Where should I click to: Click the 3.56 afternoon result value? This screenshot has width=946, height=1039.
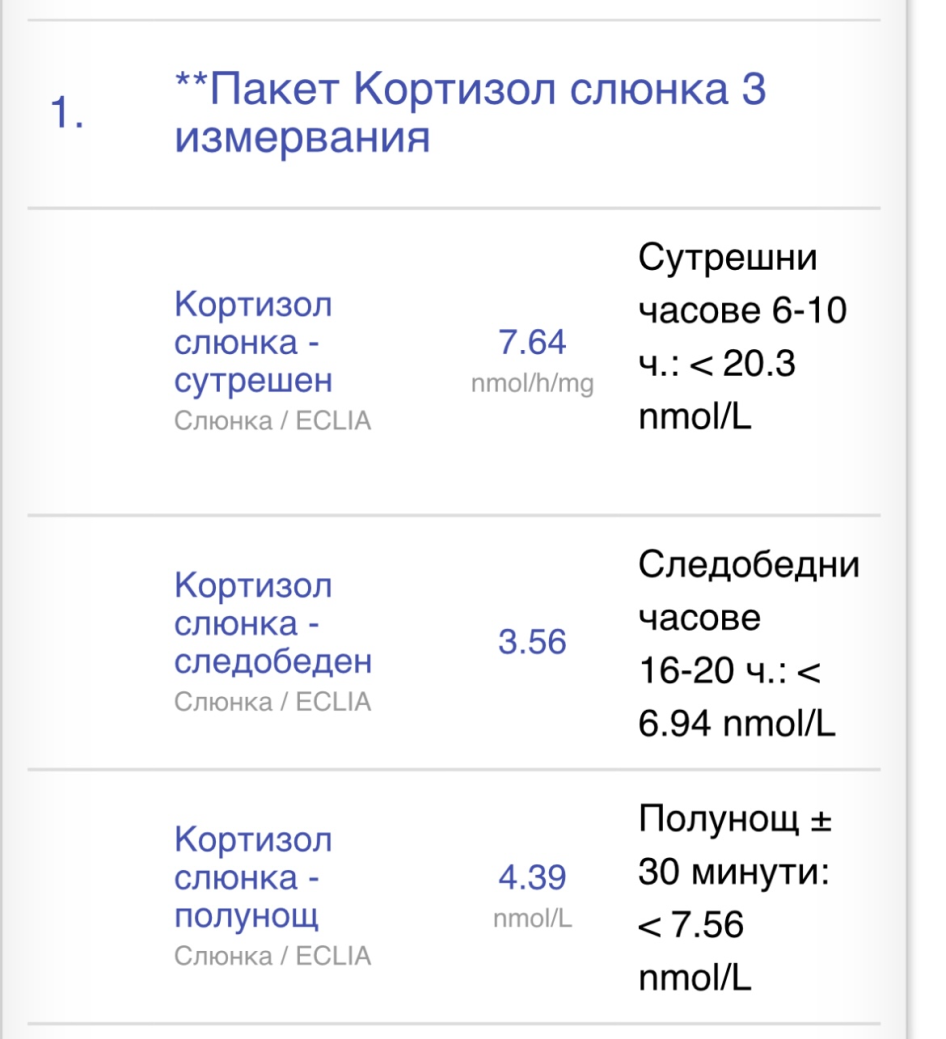click(532, 642)
